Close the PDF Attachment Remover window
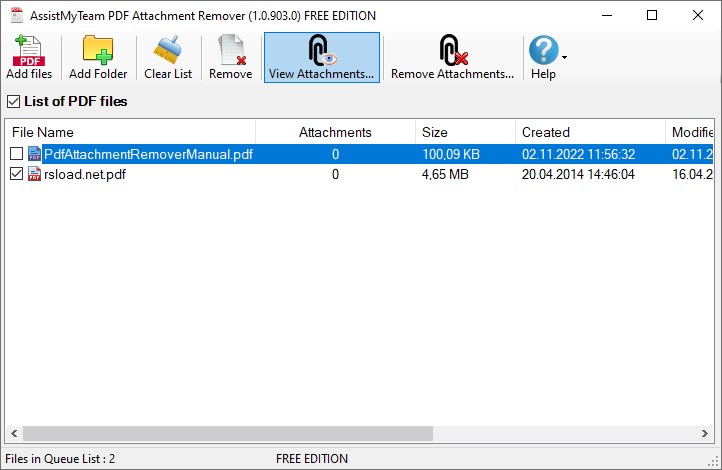Viewport: 722px width, 470px height. 698,15
